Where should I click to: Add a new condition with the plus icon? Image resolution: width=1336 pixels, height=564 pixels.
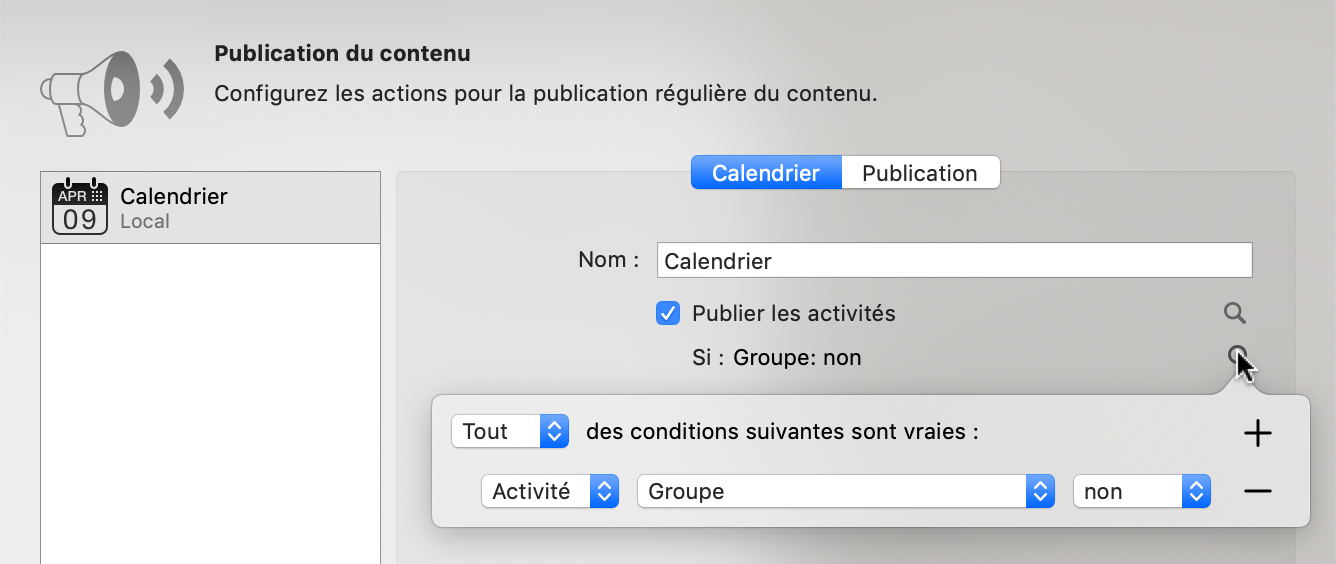(x=1257, y=433)
